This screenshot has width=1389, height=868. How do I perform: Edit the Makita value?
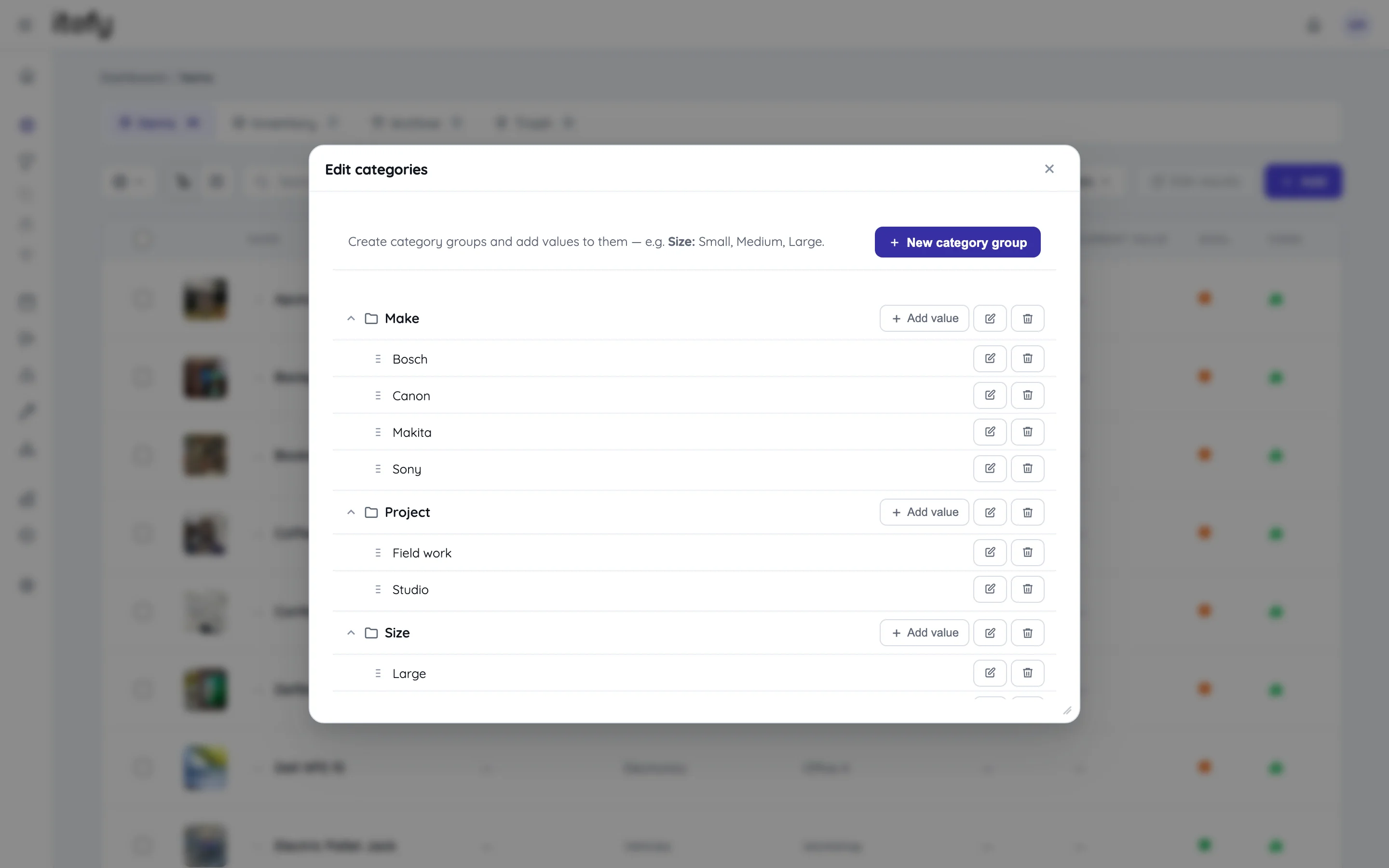click(x=990, y=432)
